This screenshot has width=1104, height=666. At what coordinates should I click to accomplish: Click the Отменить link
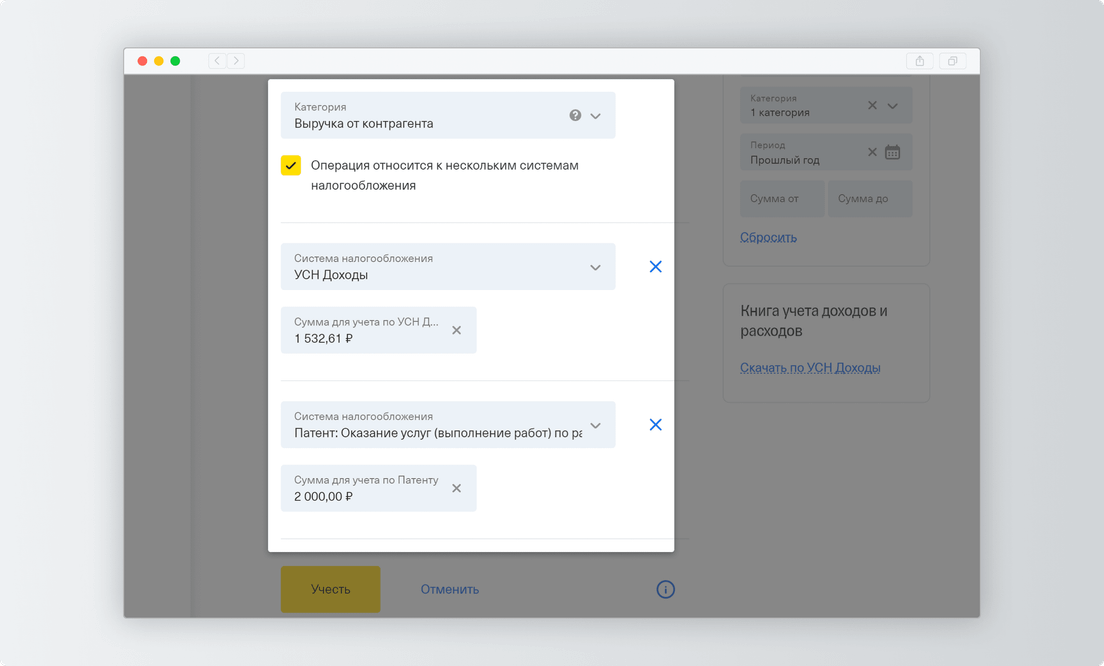point(450,589)
